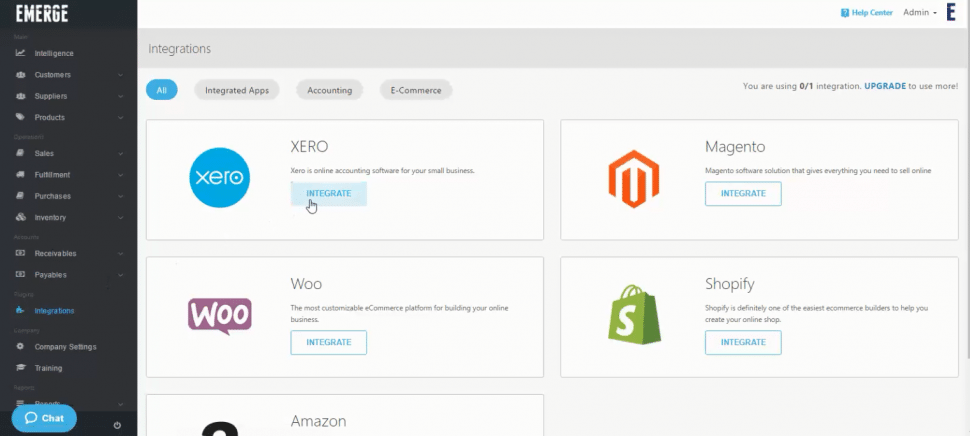
Task: Click the UPGRADE link
Action: (885, 86)
